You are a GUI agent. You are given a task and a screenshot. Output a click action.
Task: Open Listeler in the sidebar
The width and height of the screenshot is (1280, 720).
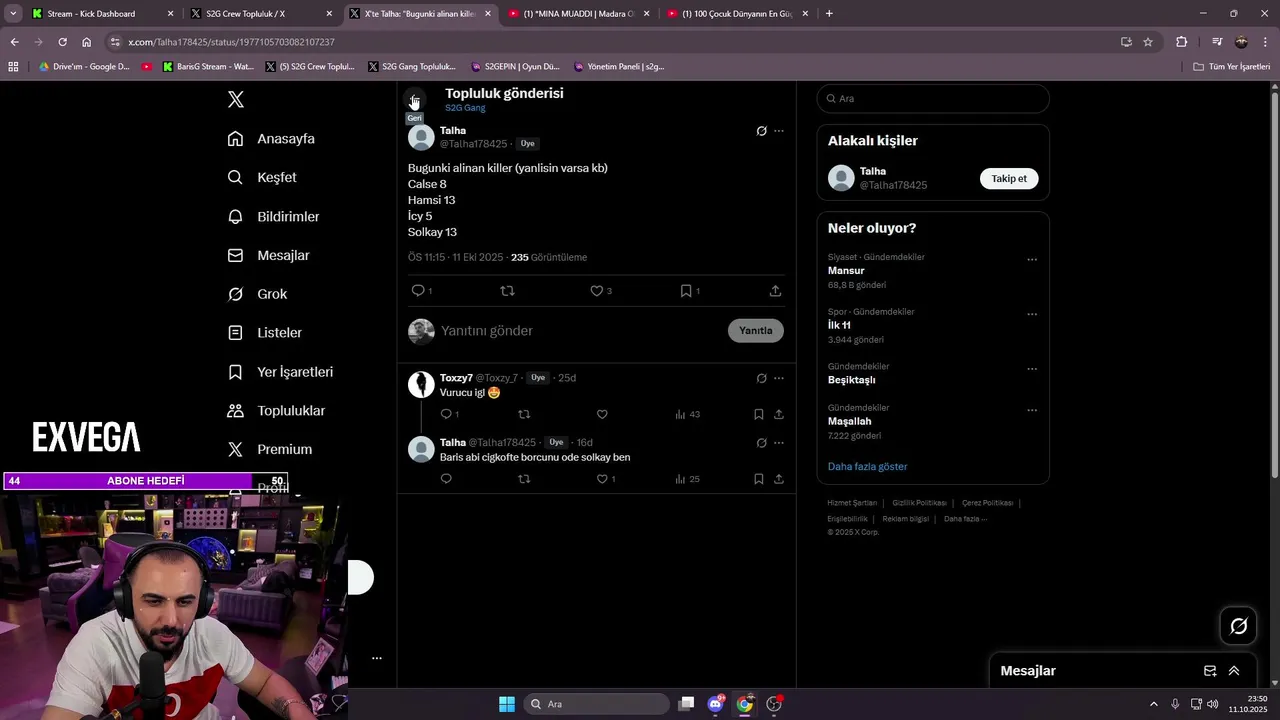click(x=264, y=332)
